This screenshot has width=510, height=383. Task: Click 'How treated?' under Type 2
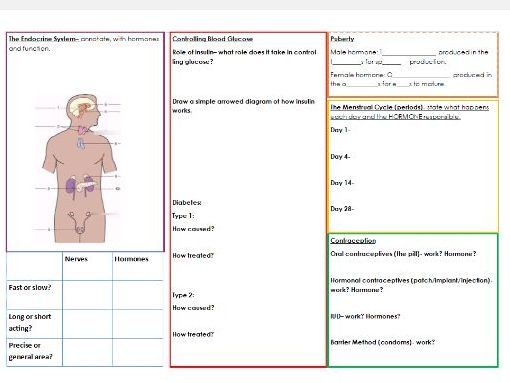(x=193, y=334)
